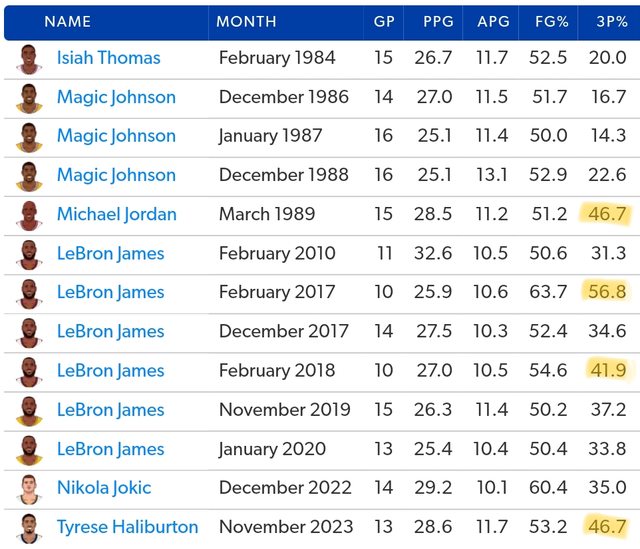The image size is (640, 549).
Task: Click LeBron James's headshot in November 2019 row
Action: pos(29,410)
